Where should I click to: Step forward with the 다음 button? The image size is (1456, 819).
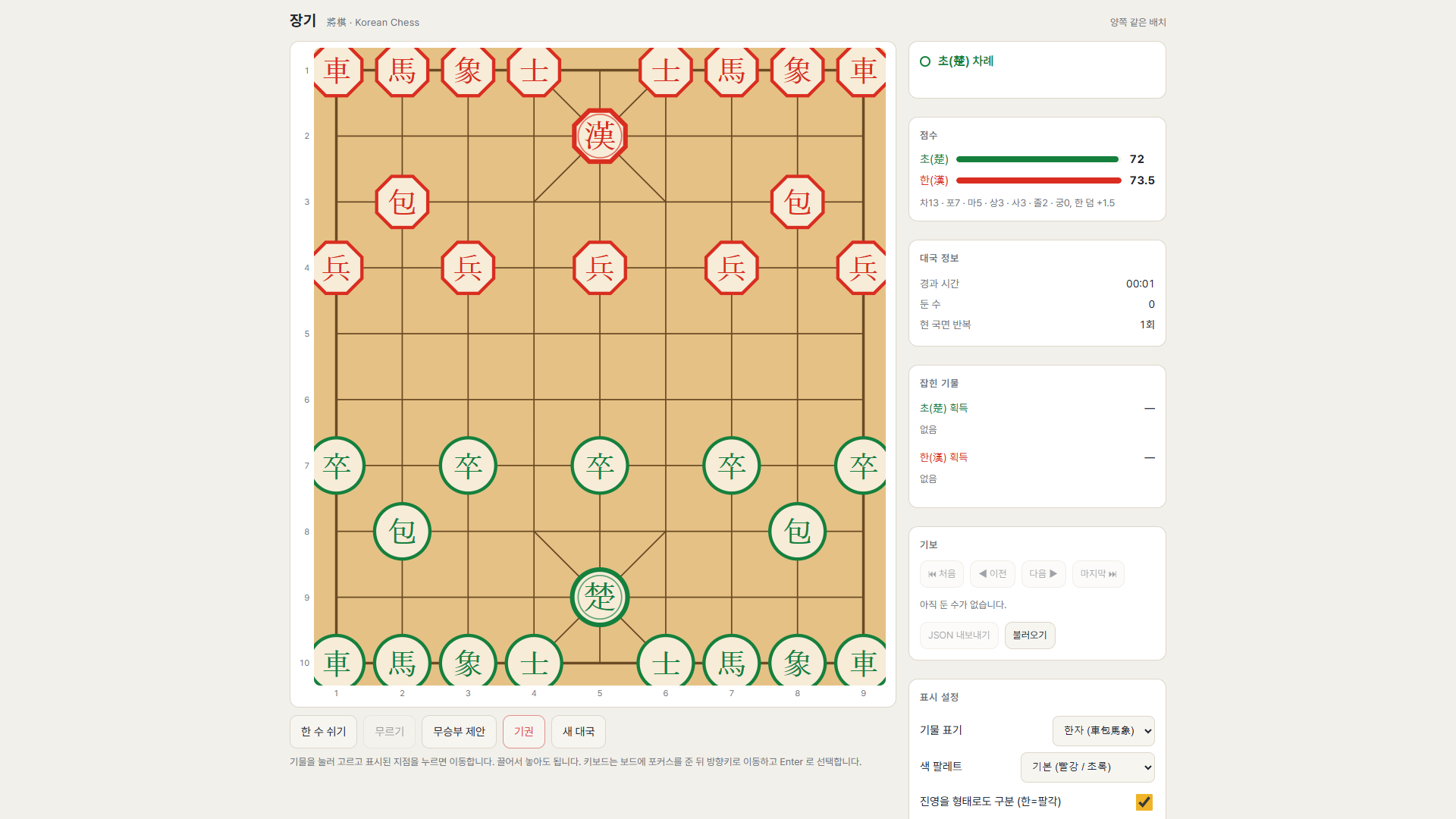pos(1043,573)
